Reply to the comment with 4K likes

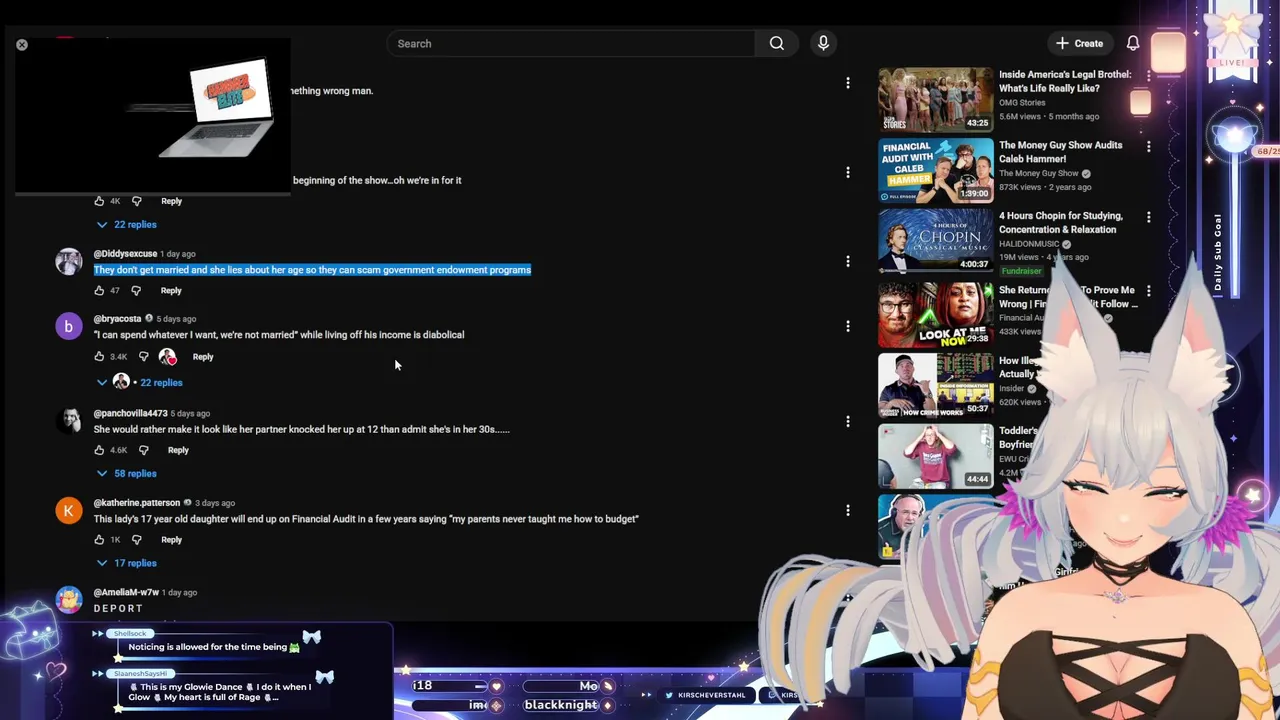(x=171, y=201)
